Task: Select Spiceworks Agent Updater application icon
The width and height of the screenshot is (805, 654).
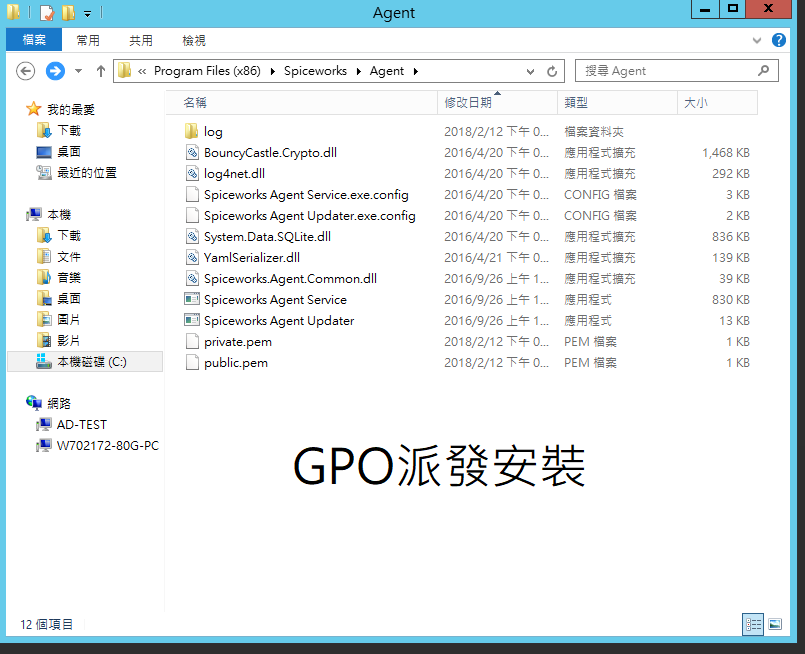Action: pyautogui.click(x=192, y=320)
